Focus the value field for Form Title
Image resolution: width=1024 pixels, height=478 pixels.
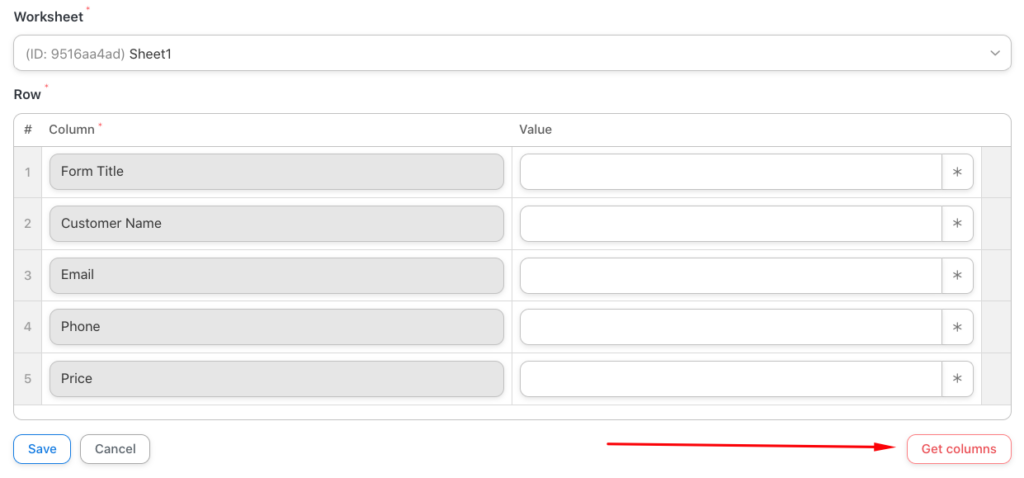click(731, 172)
